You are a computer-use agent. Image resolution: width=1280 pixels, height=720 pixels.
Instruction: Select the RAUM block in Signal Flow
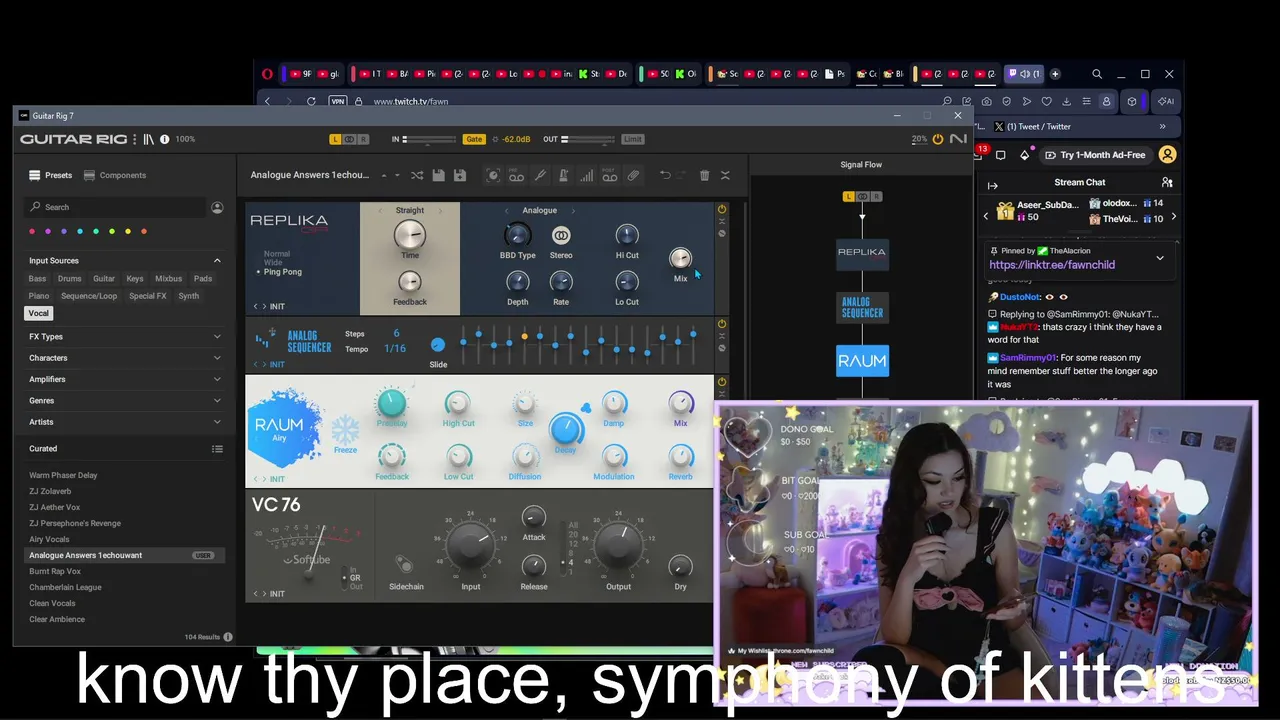tap(862, 361)
